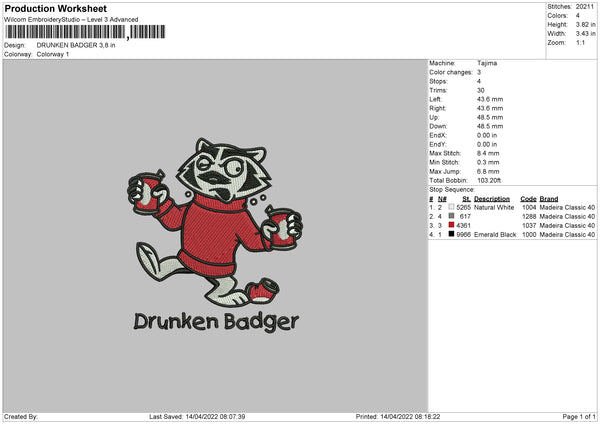The width and height of the screenshot is (600, 424).
Task: Click thread code 1037
Action: pyautogui.click(x=529, y=225)
